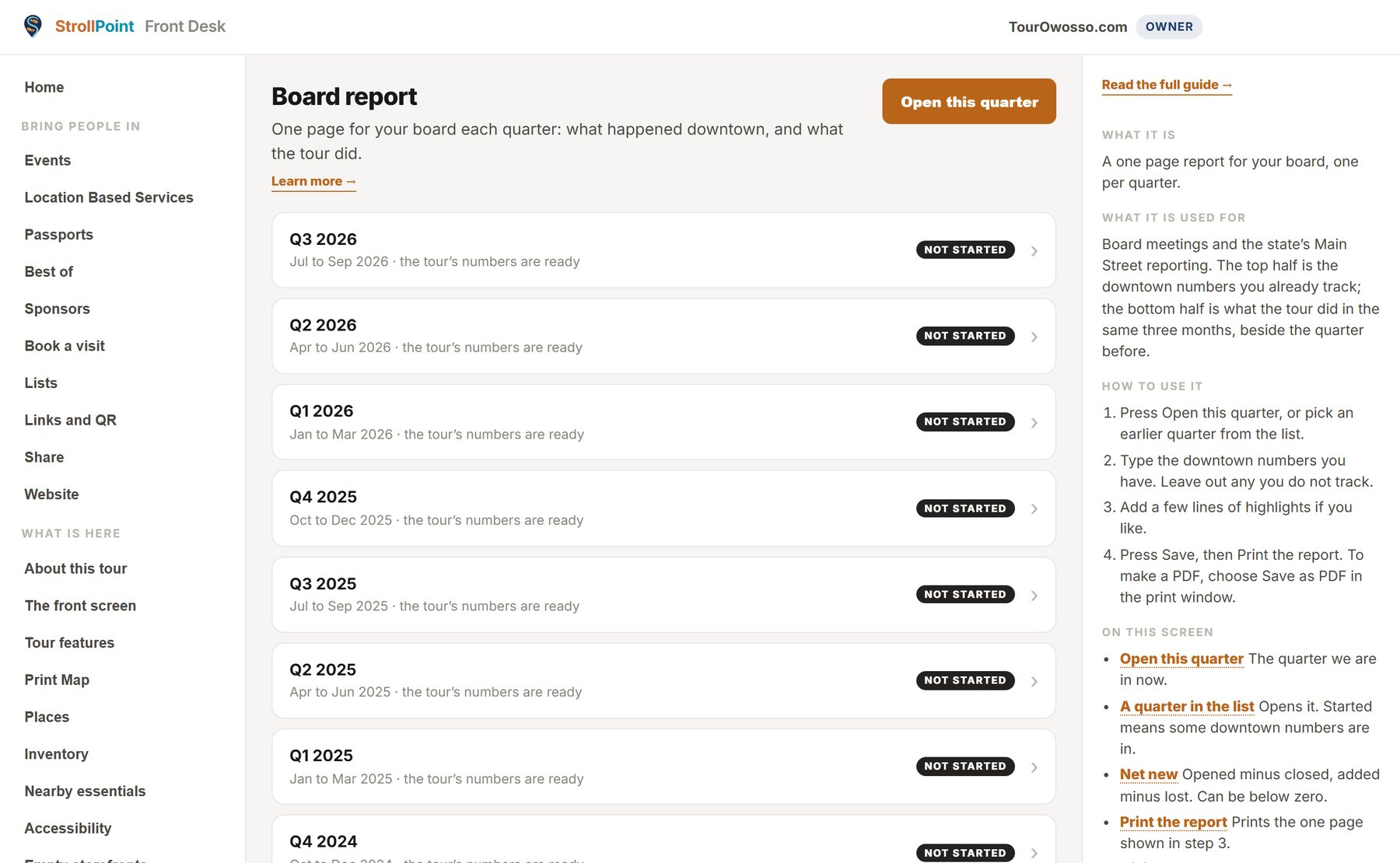Expand the Q3 2026 row chevron
The width and height of the screenshot is (1400, 863).
pos(1034,251)
